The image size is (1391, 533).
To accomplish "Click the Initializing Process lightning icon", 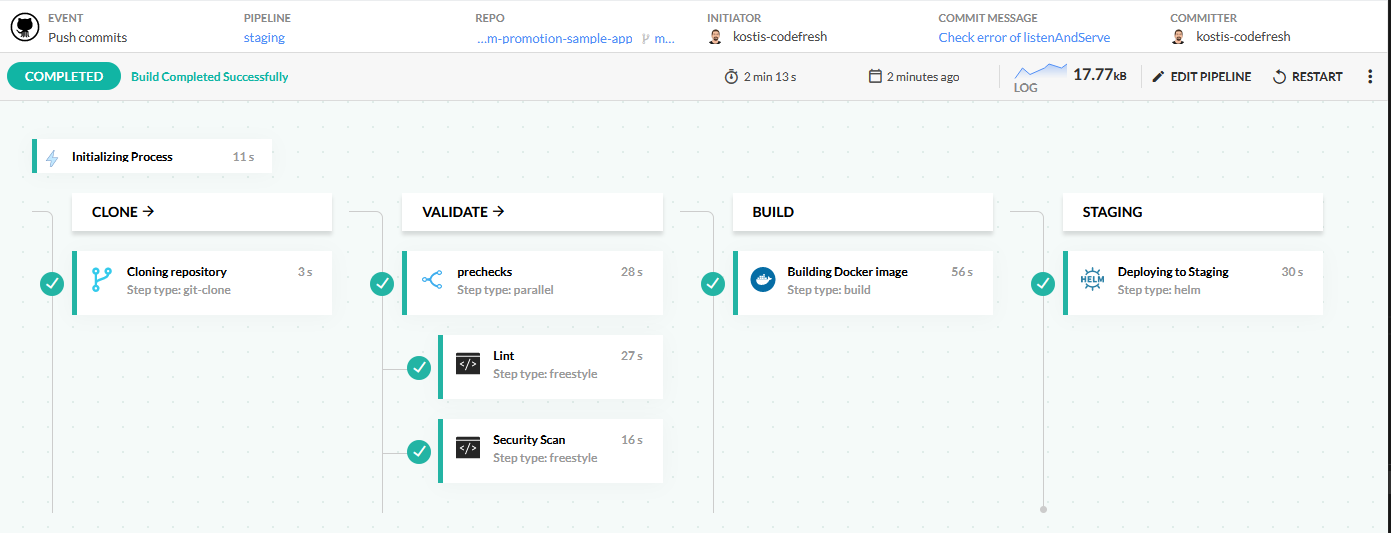I will click(x=52, y=157).
